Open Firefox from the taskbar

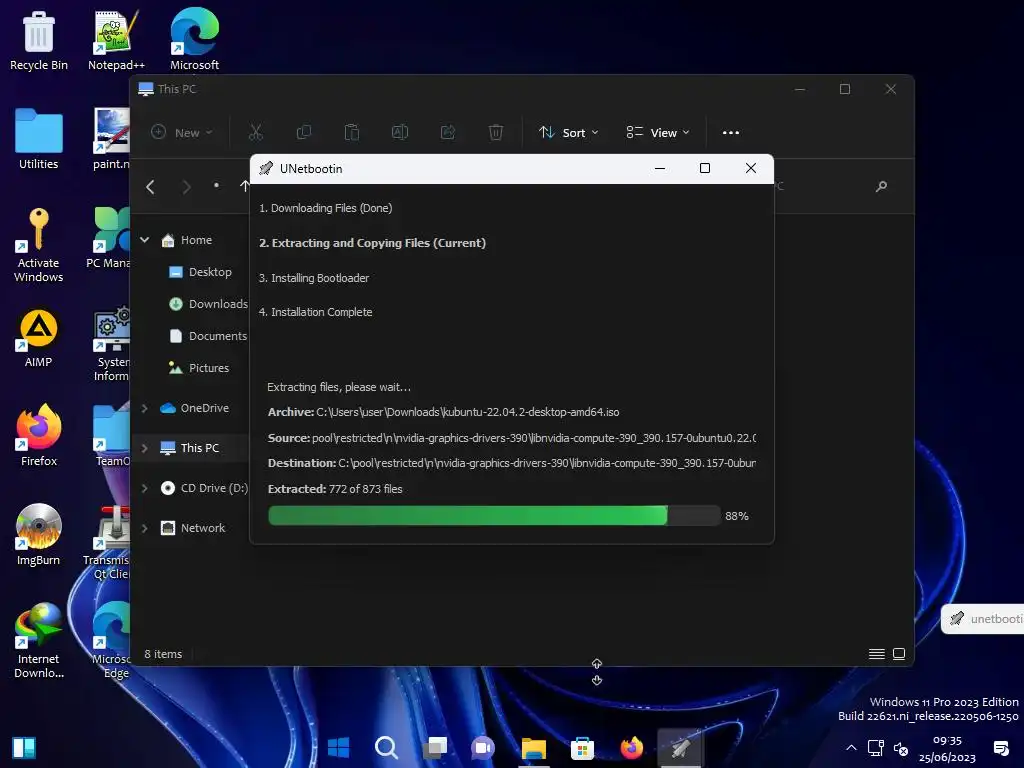[x=632, y=747]
